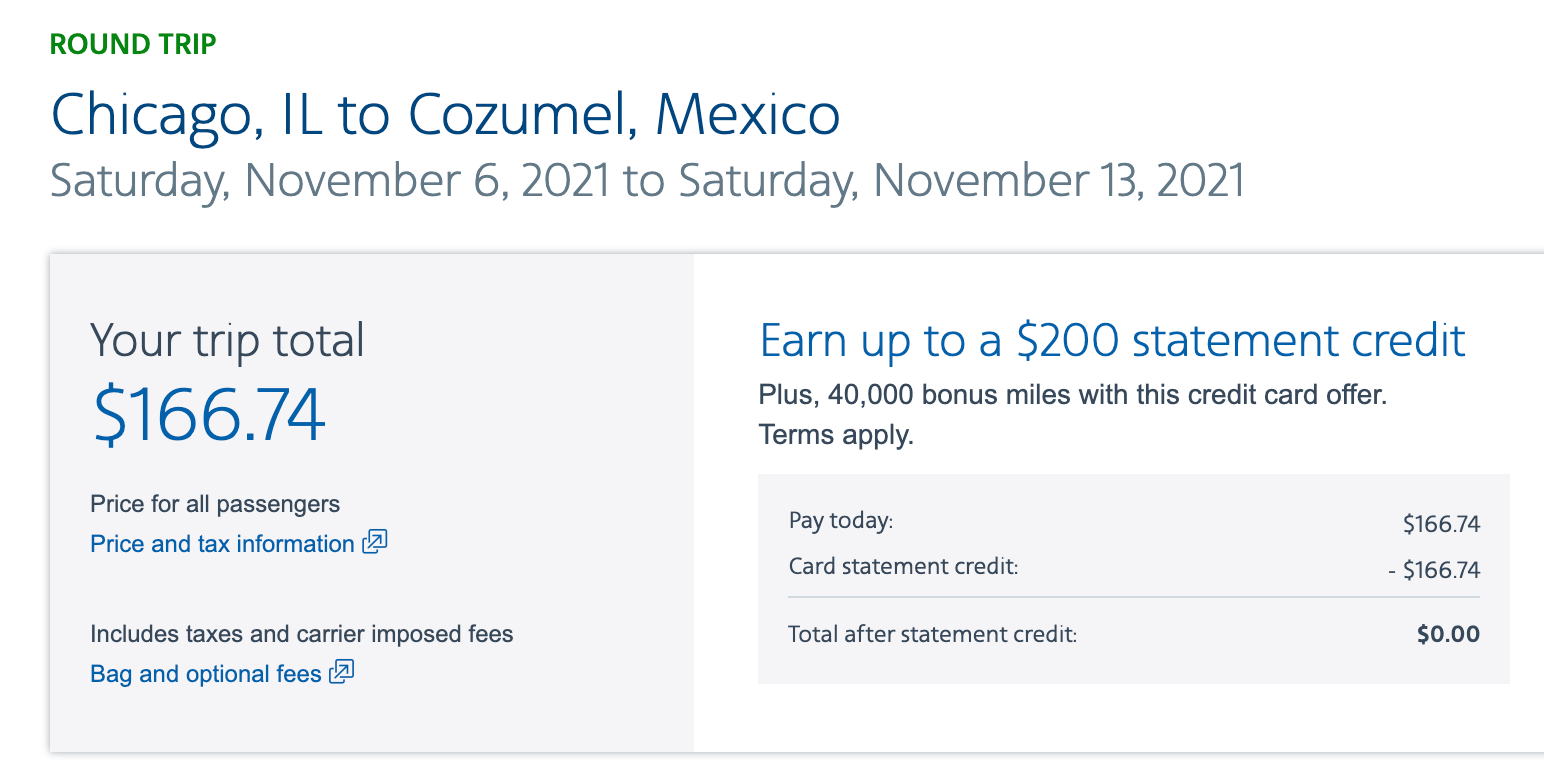Image resolution: width=1544 pixels, height=784 pixels.
Task: Click the November 6 to November 13 date line
Action: 647,181
